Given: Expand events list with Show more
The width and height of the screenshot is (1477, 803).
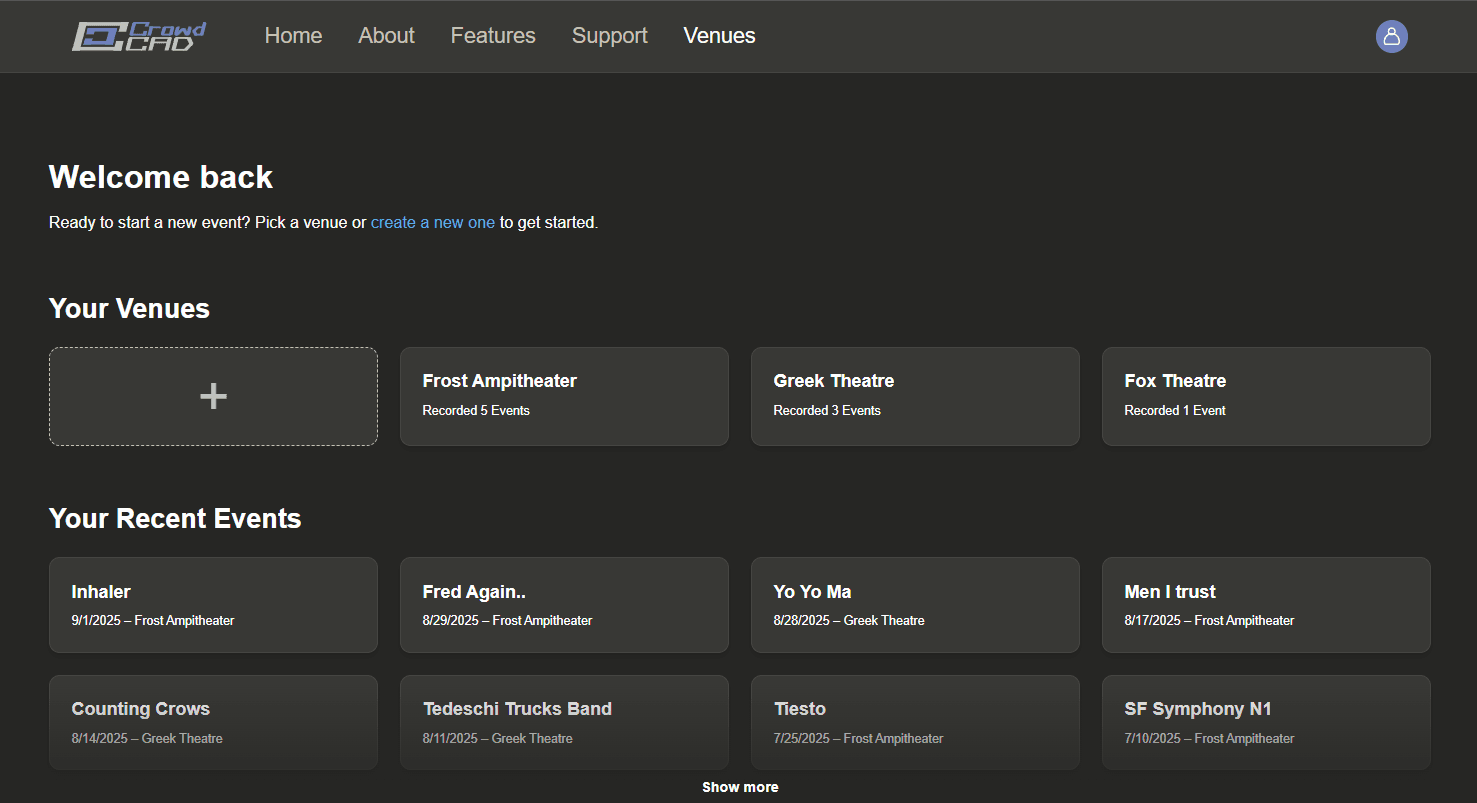Looking at the screenshot, I should click(x=740, y=787).
